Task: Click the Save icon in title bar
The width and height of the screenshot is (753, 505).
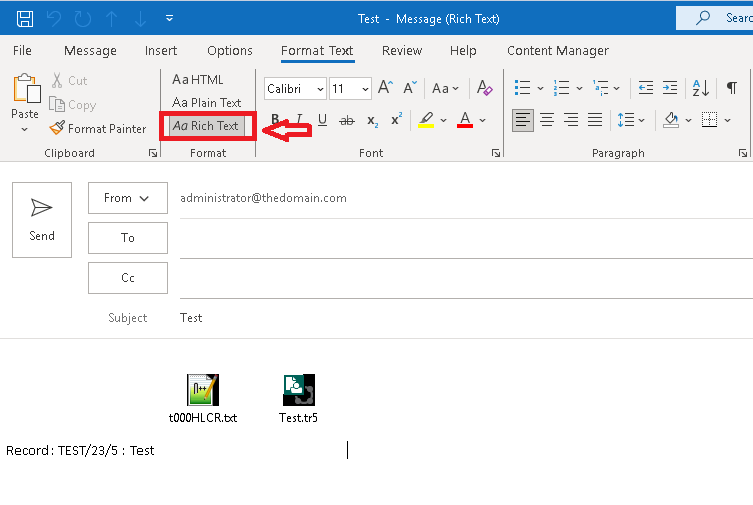Action: [x=25, y=18]
